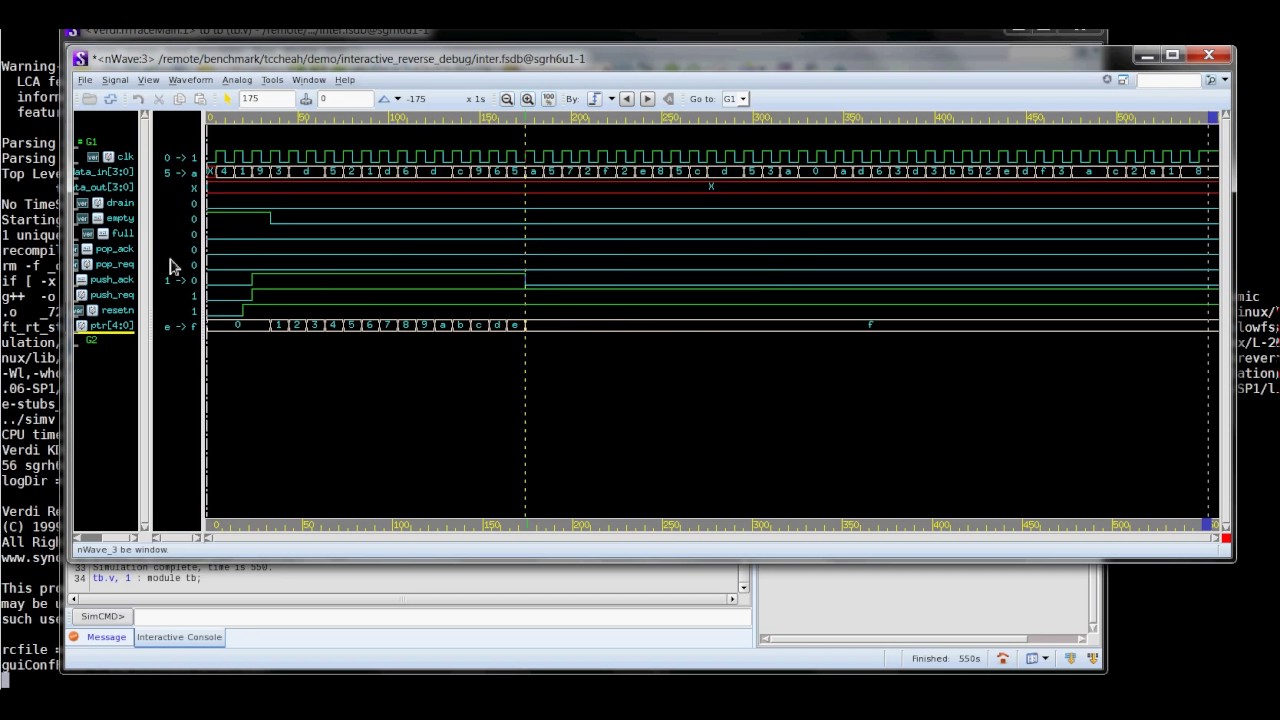Image resolution: width=1280 pixels, height=720 pixels.
Task: Select the full signal
Action: point(123,233)
